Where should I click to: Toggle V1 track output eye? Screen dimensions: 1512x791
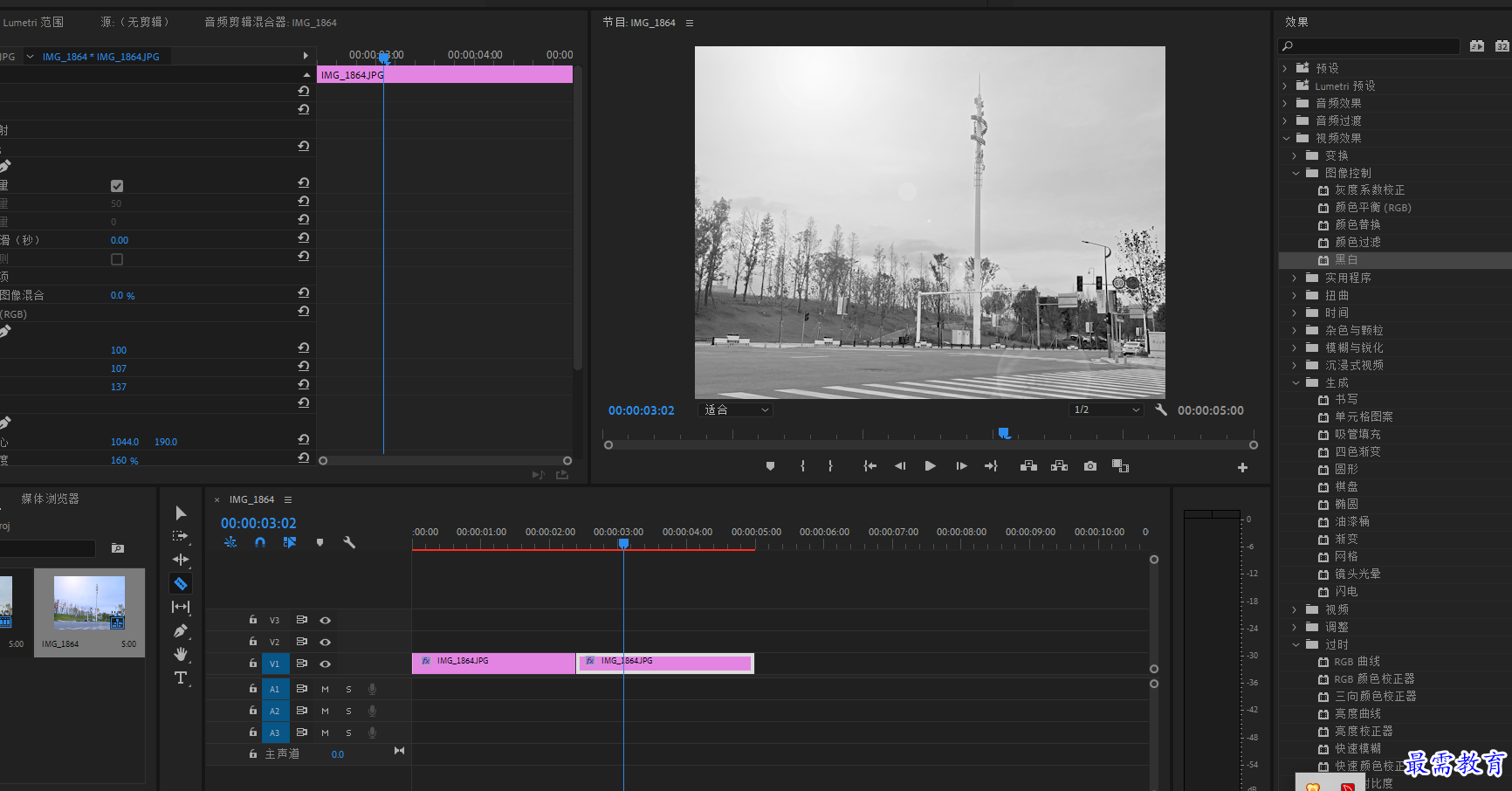tap(325, 664)
